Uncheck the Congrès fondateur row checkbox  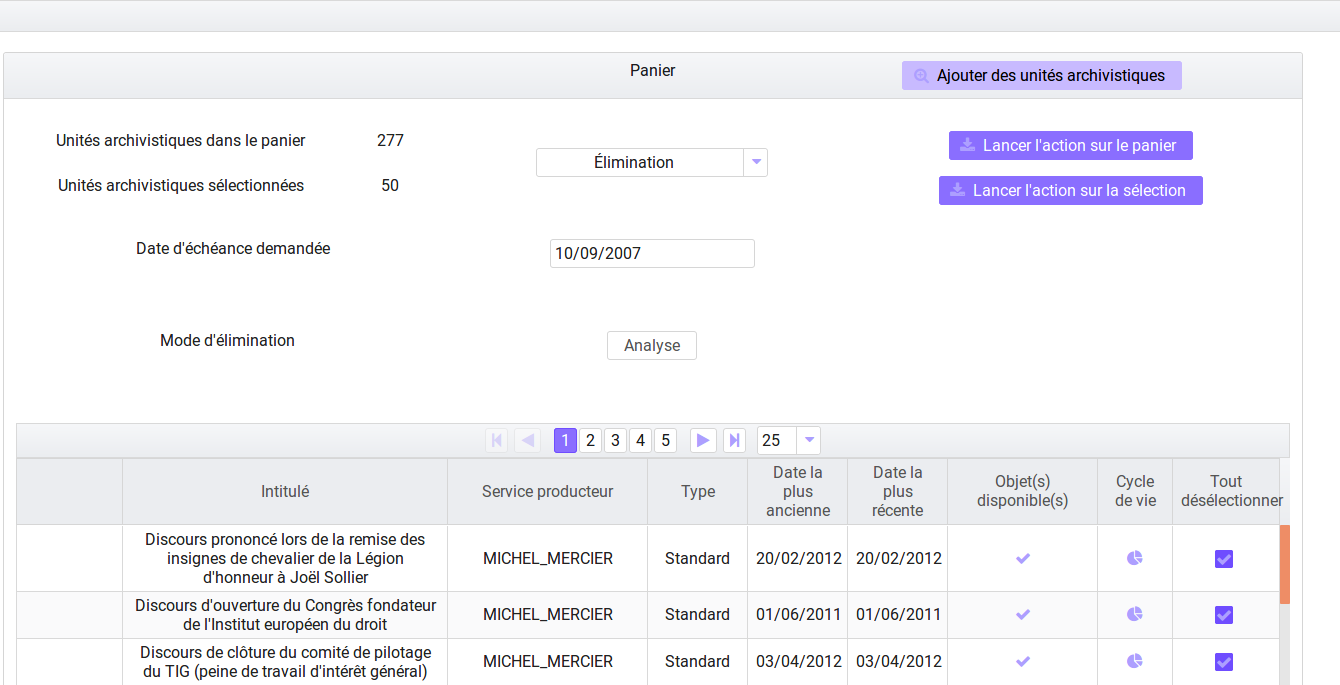pos(1224,615)
